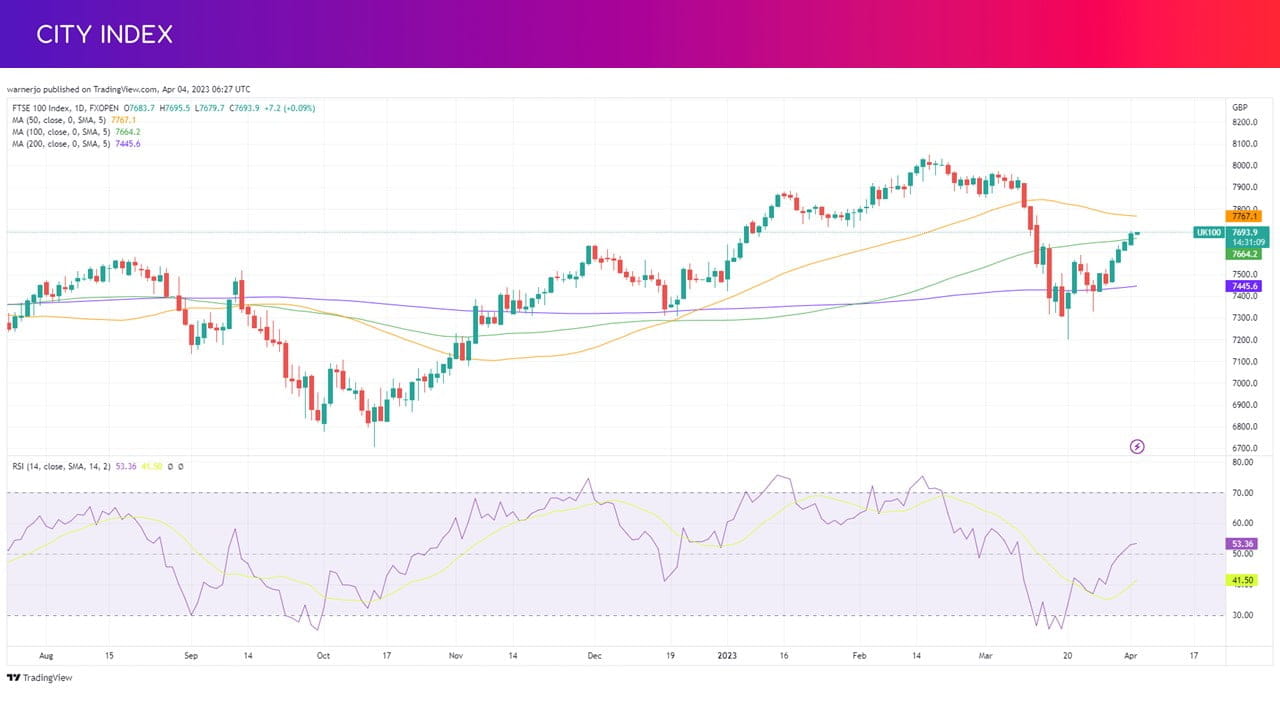Click the CITY INDEX logo in banner
1280x720 pixels.
[x=104, y=34]
